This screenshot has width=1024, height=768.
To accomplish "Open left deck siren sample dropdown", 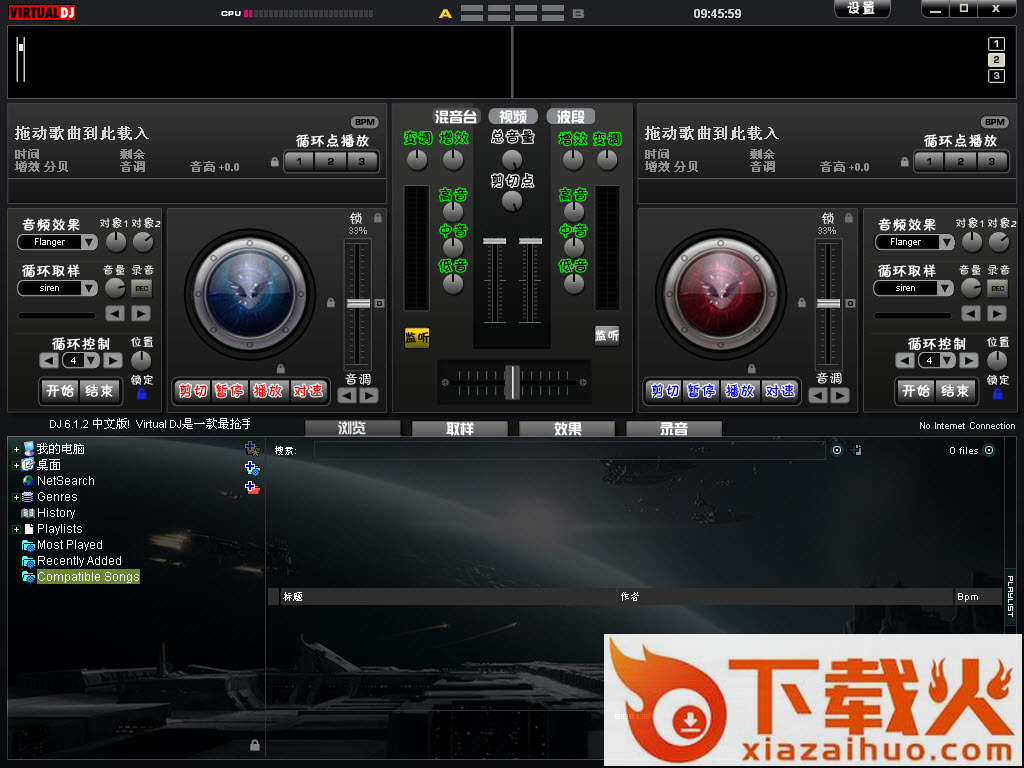I will (x=57, y=288).
